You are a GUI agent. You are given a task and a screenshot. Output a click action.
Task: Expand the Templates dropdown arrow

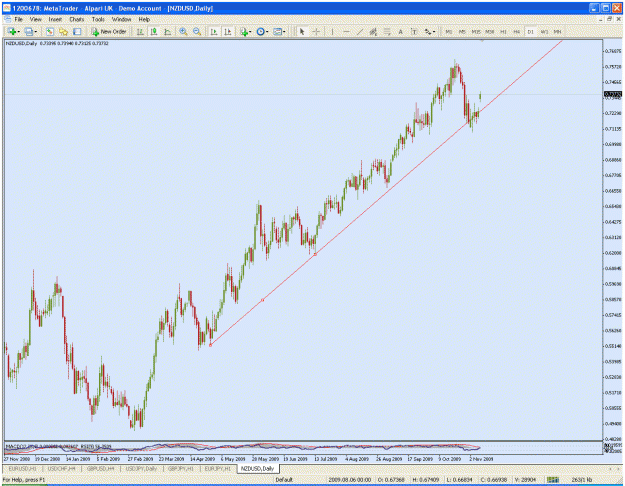[x=284, y=32]
